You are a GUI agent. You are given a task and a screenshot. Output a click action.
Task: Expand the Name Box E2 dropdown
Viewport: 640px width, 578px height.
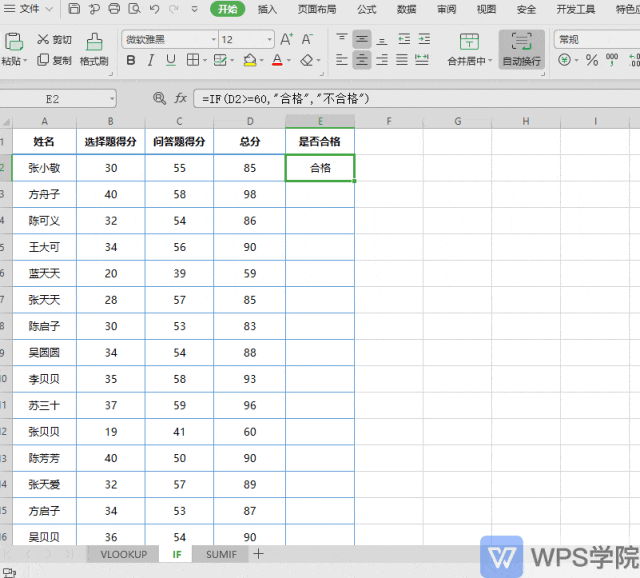tap(111, 99)
